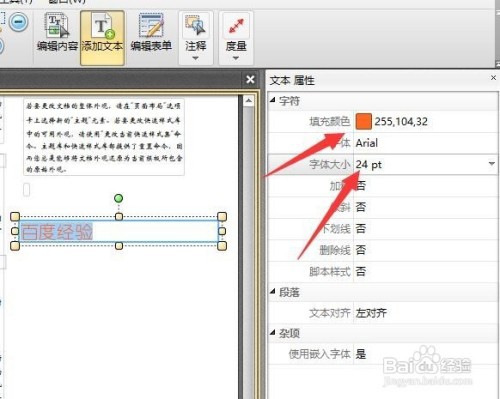Screen dimensions: 500x399
Task: Click the 脚本样式 label
Action: pyautogui.click(x=330, y=271)
